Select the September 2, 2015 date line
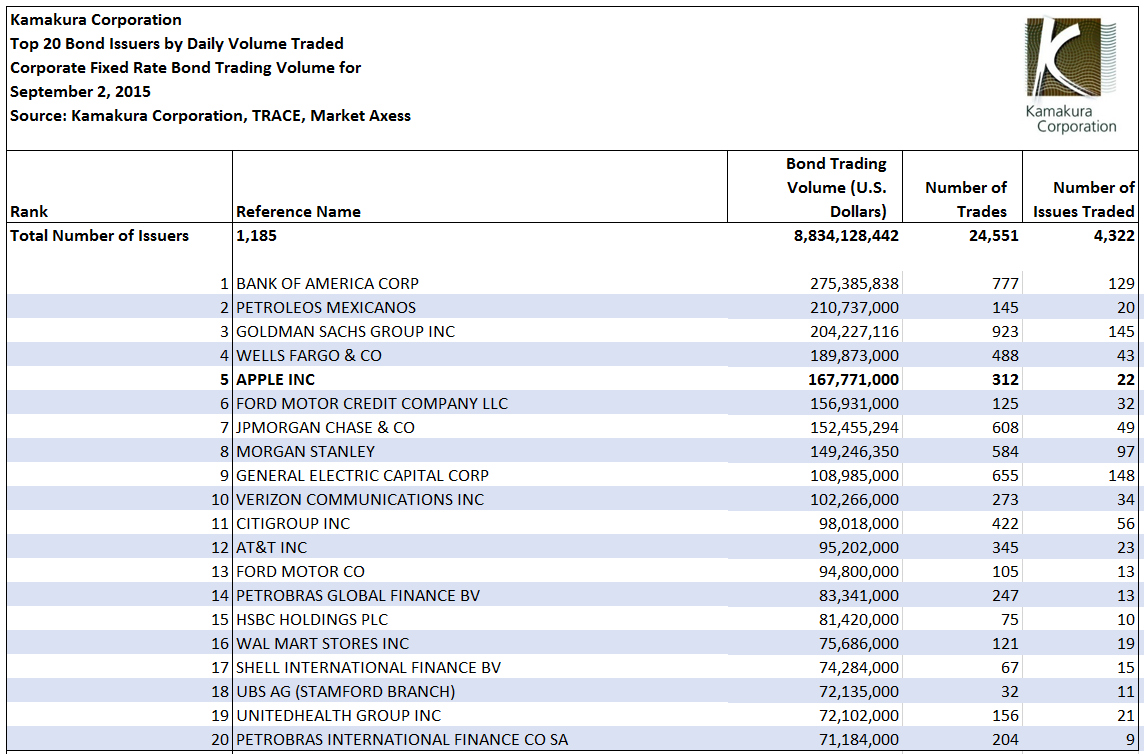The image size is (1144, 754). point(80,92)
